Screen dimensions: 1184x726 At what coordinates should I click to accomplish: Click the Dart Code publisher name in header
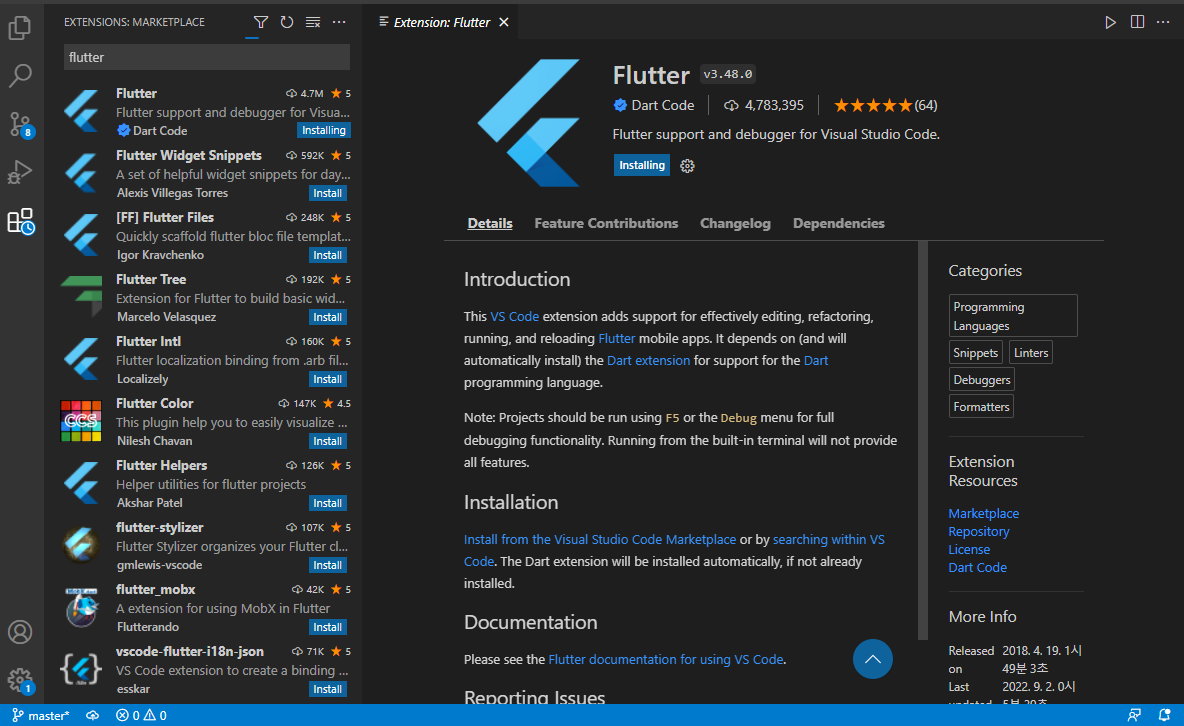662,106
